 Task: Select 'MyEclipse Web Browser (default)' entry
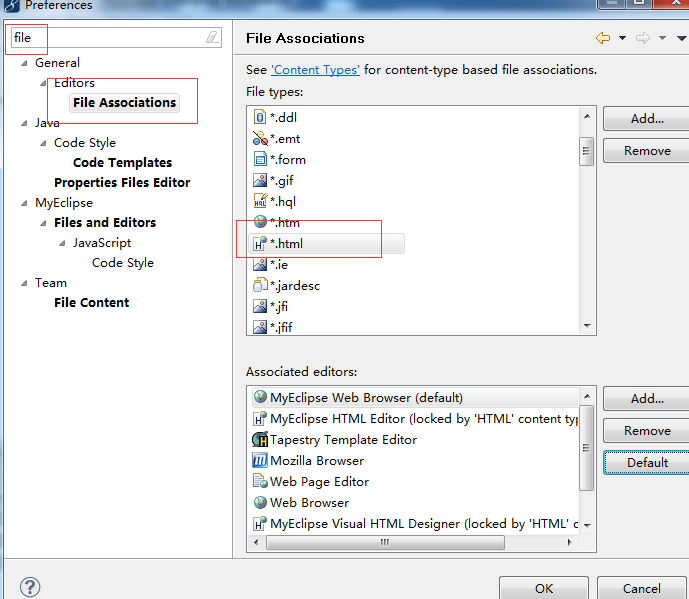[366, 397]
